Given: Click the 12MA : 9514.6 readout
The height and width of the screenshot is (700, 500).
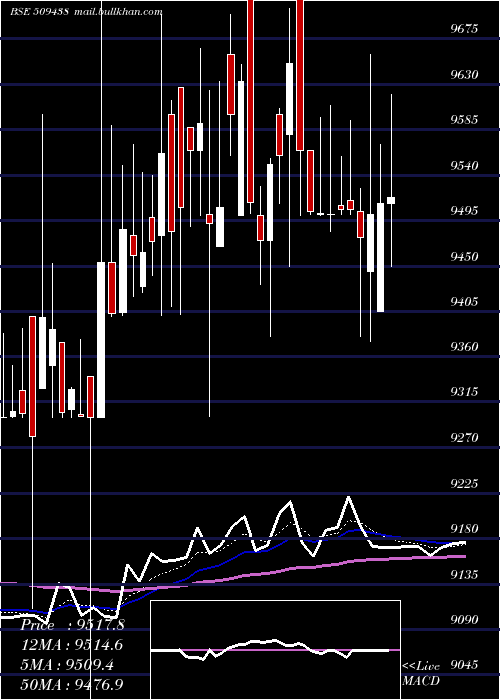Looking at the screenshot, I should [71, 646].
